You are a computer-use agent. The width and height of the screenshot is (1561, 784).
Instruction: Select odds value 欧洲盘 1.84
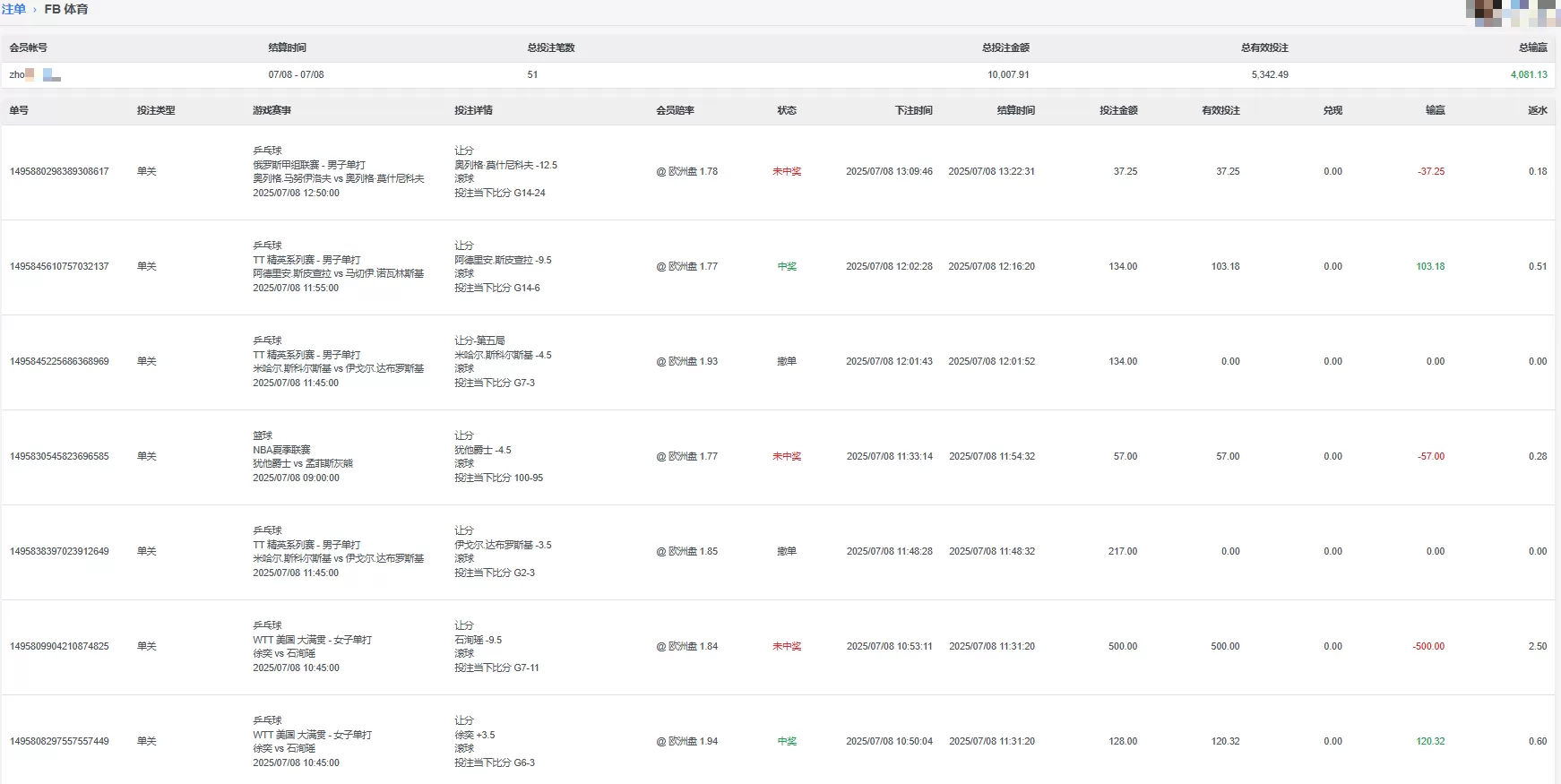[x=687, y=646]
